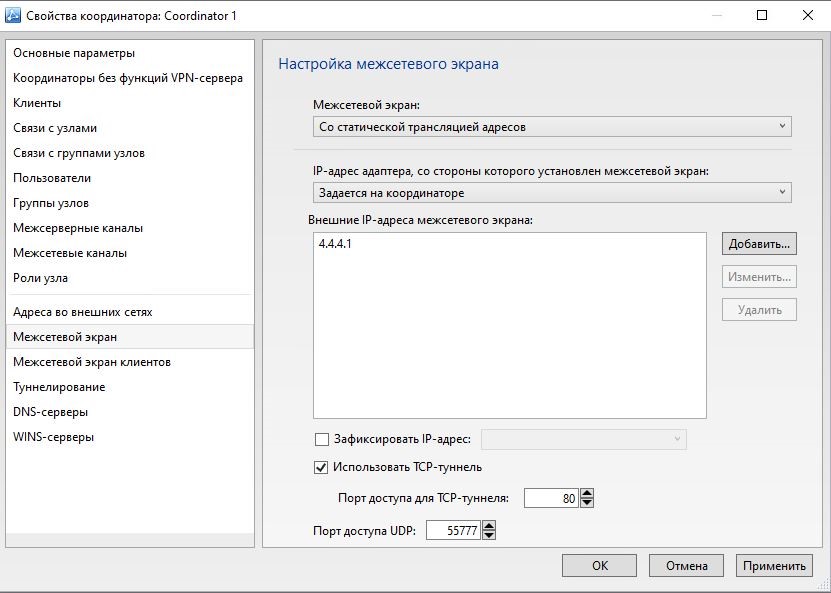Increase the TCP tunnel port value

[x=587, y=493]
